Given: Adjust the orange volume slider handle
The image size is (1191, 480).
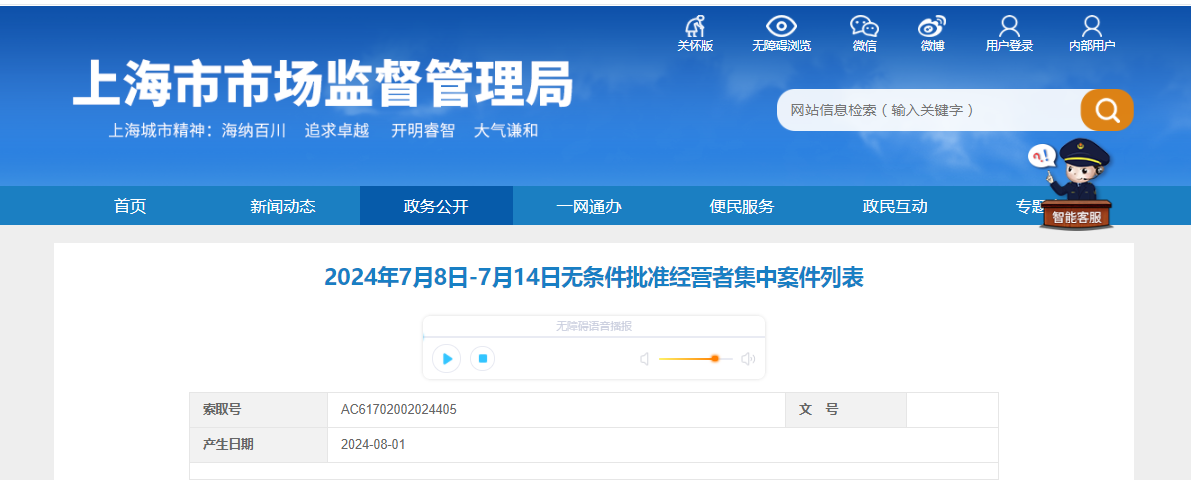Looking at the screenshot, I should 715,358.
